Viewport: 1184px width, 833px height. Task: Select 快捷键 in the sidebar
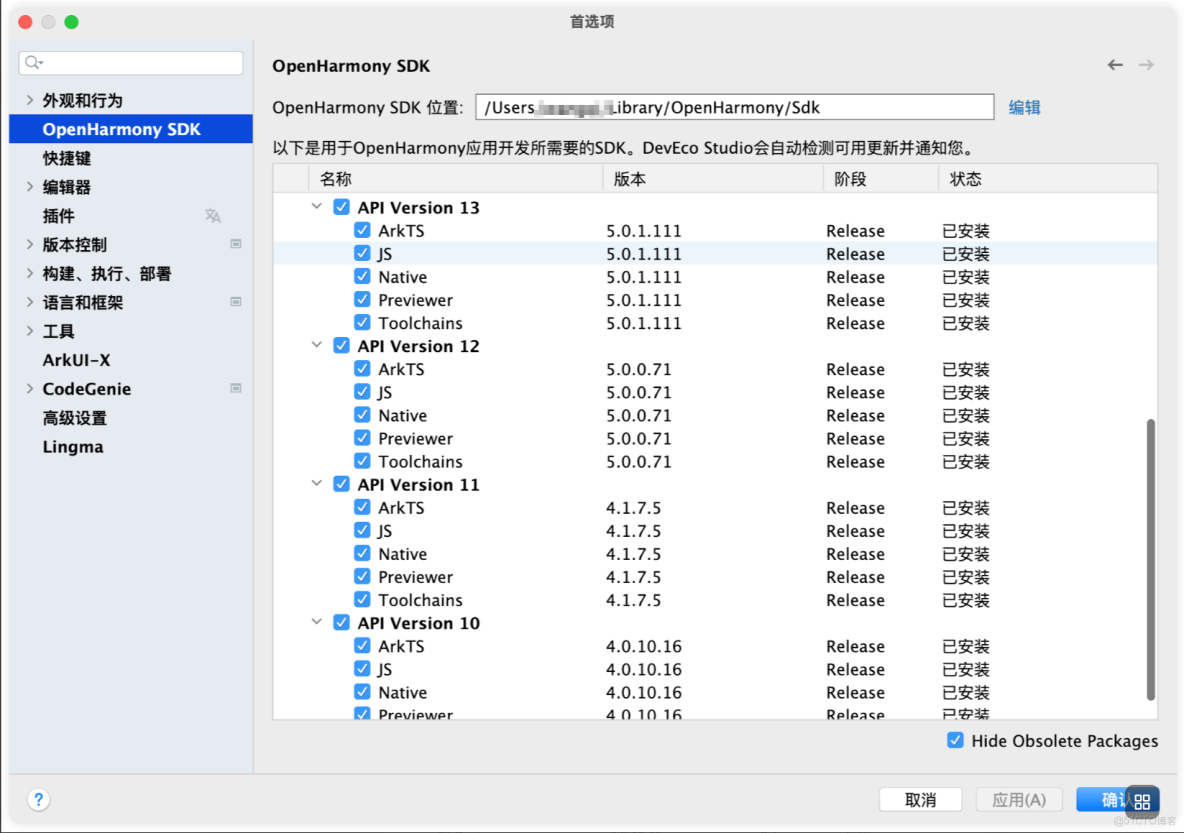pos(65,157)
